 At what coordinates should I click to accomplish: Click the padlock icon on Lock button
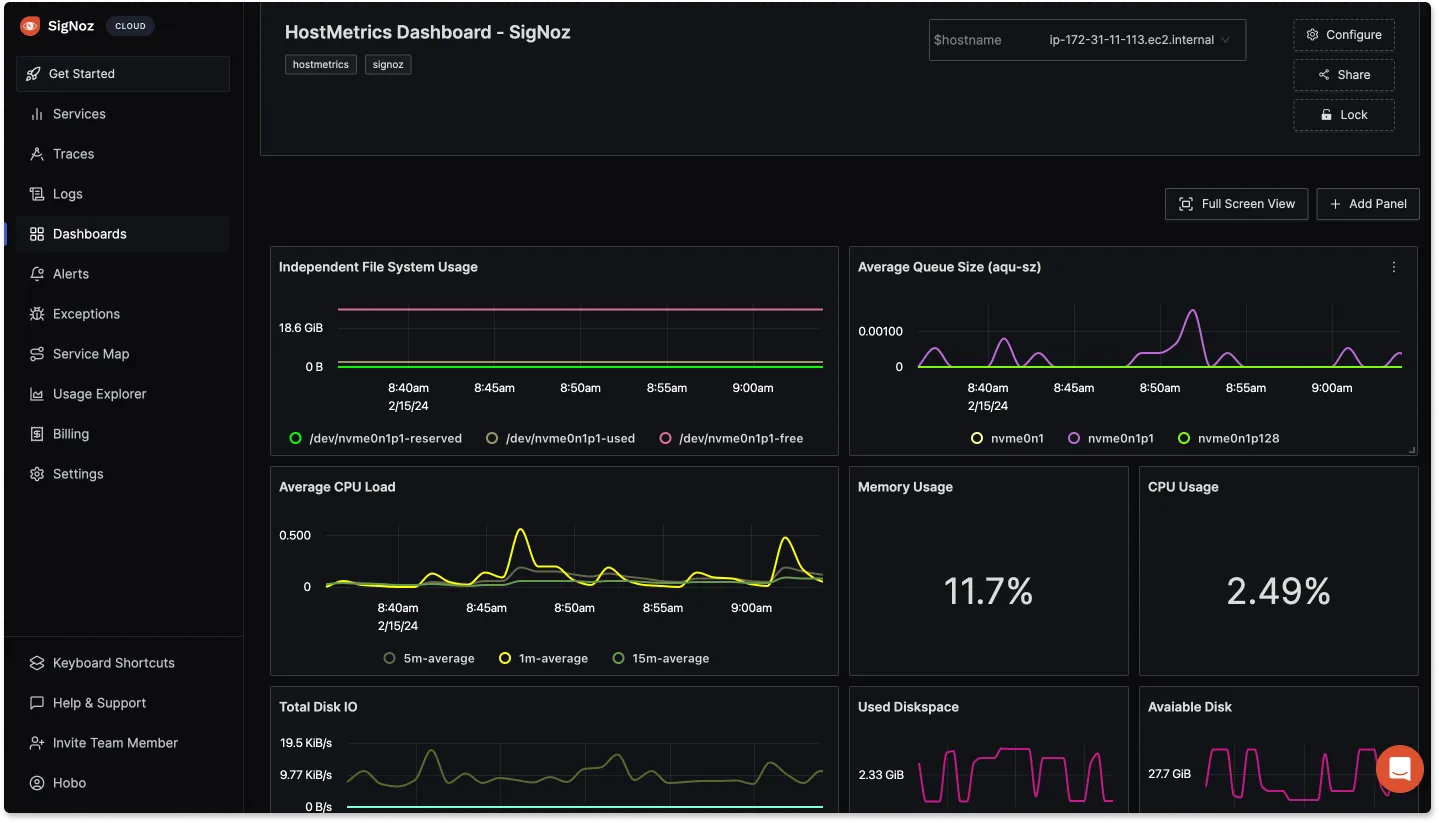1327,115
